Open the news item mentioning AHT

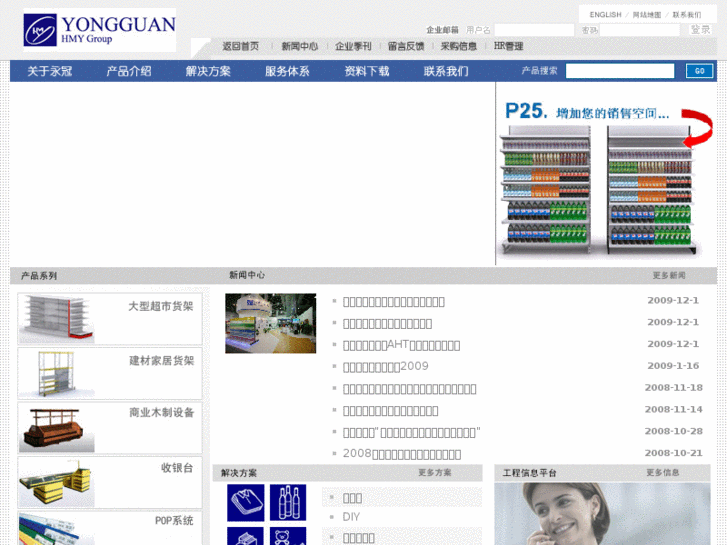402,345
